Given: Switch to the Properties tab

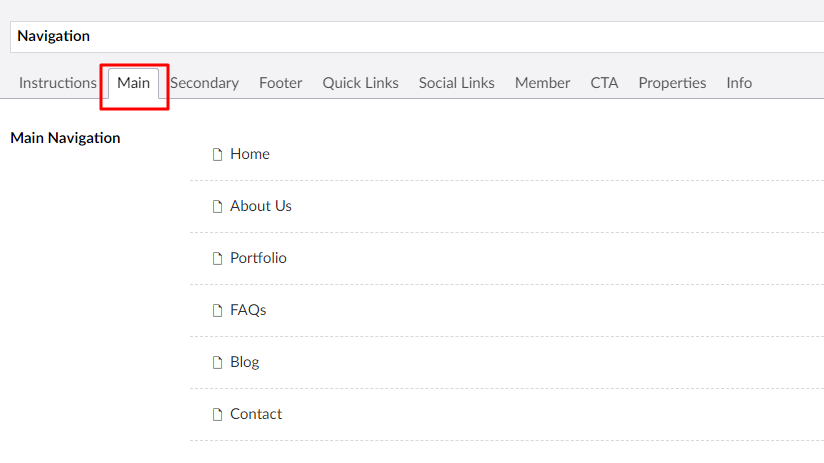Looking at the screenshot, I should point(672,83).
